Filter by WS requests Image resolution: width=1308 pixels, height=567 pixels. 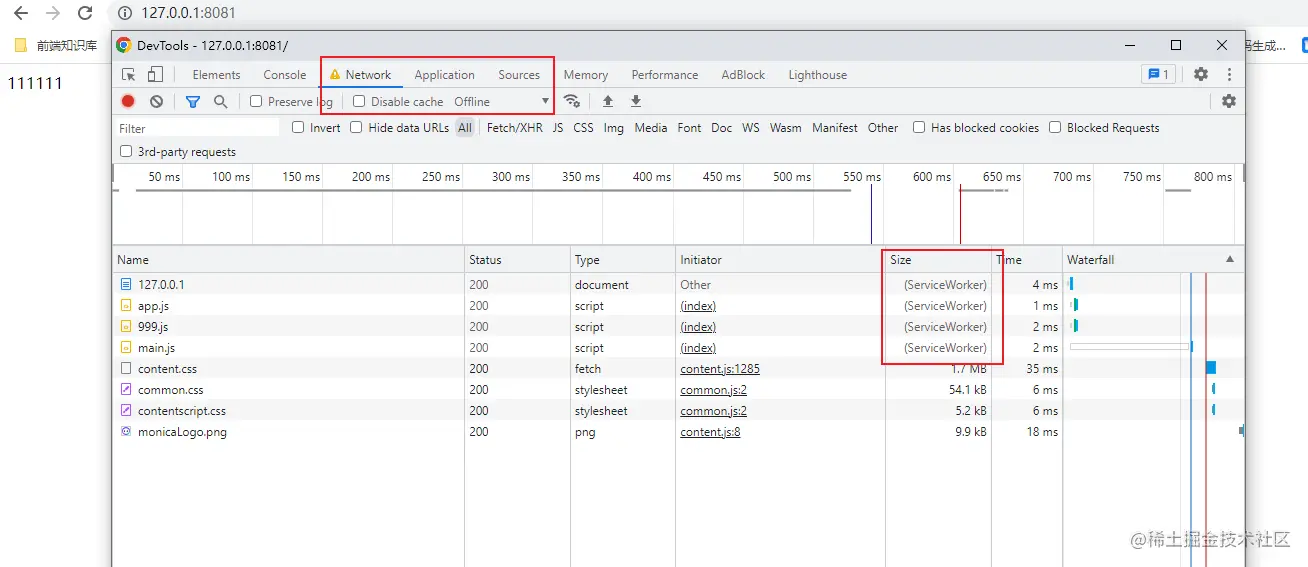click(x=751, y=128)
